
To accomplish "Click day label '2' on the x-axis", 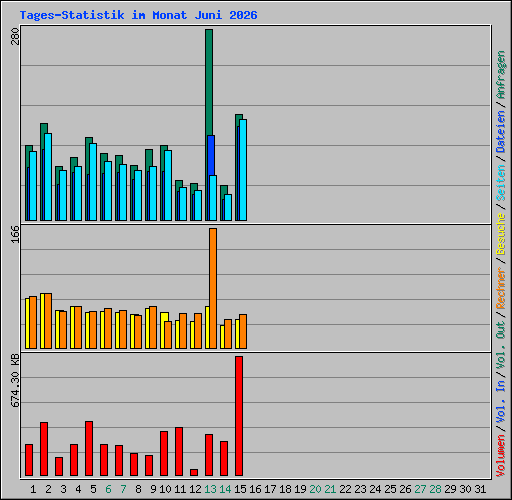I will [48, 489].
